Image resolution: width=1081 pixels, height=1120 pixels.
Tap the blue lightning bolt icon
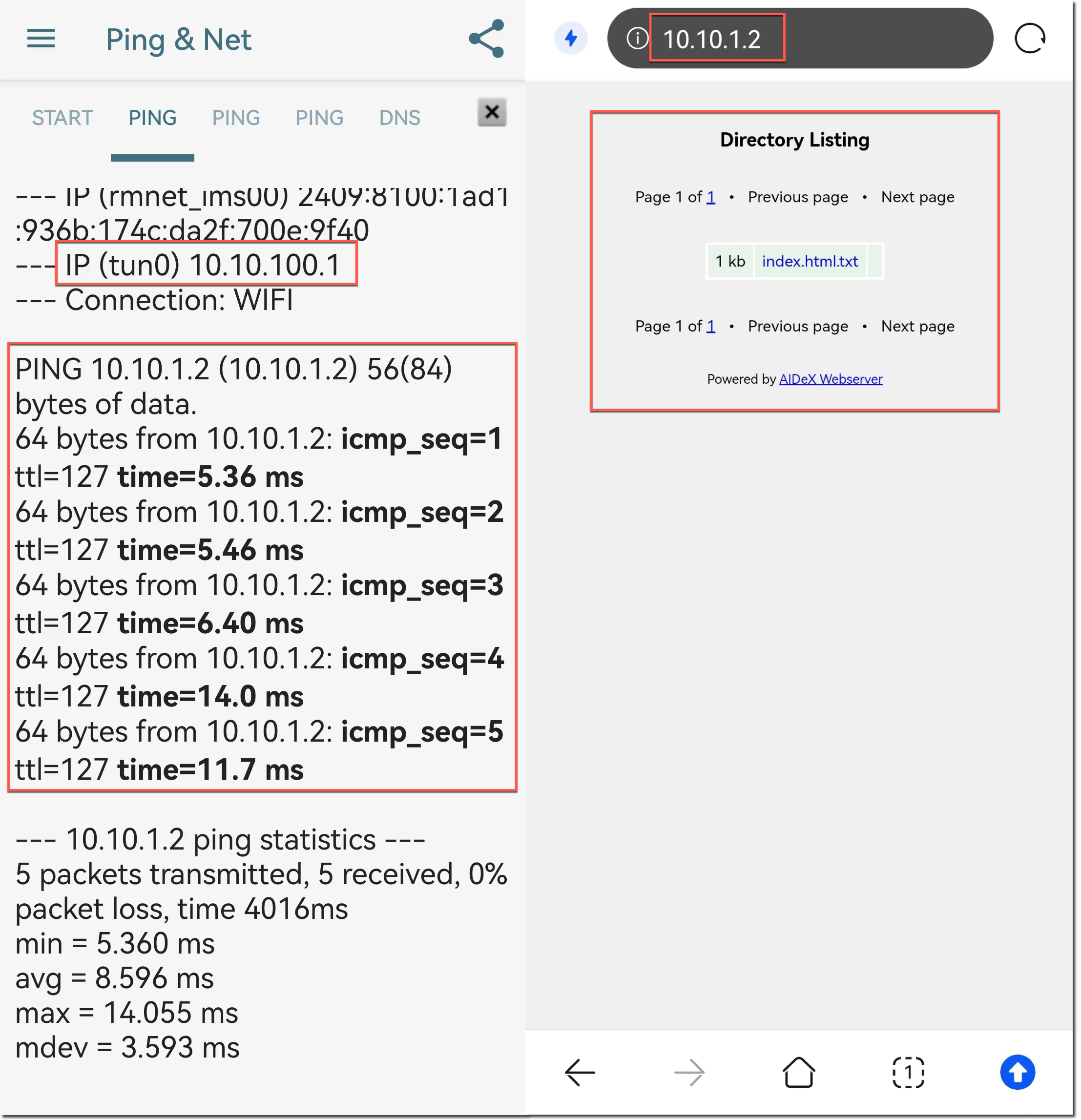click(571, 38)
